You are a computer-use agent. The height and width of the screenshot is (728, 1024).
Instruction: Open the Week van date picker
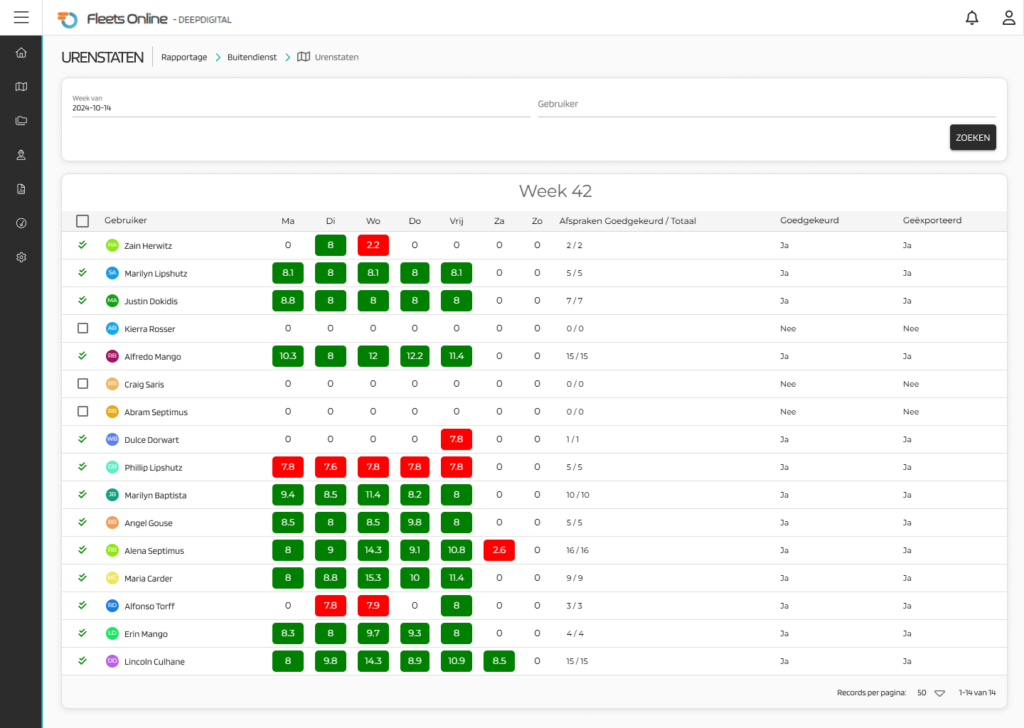pyautogui.click(x=301, y=104)
